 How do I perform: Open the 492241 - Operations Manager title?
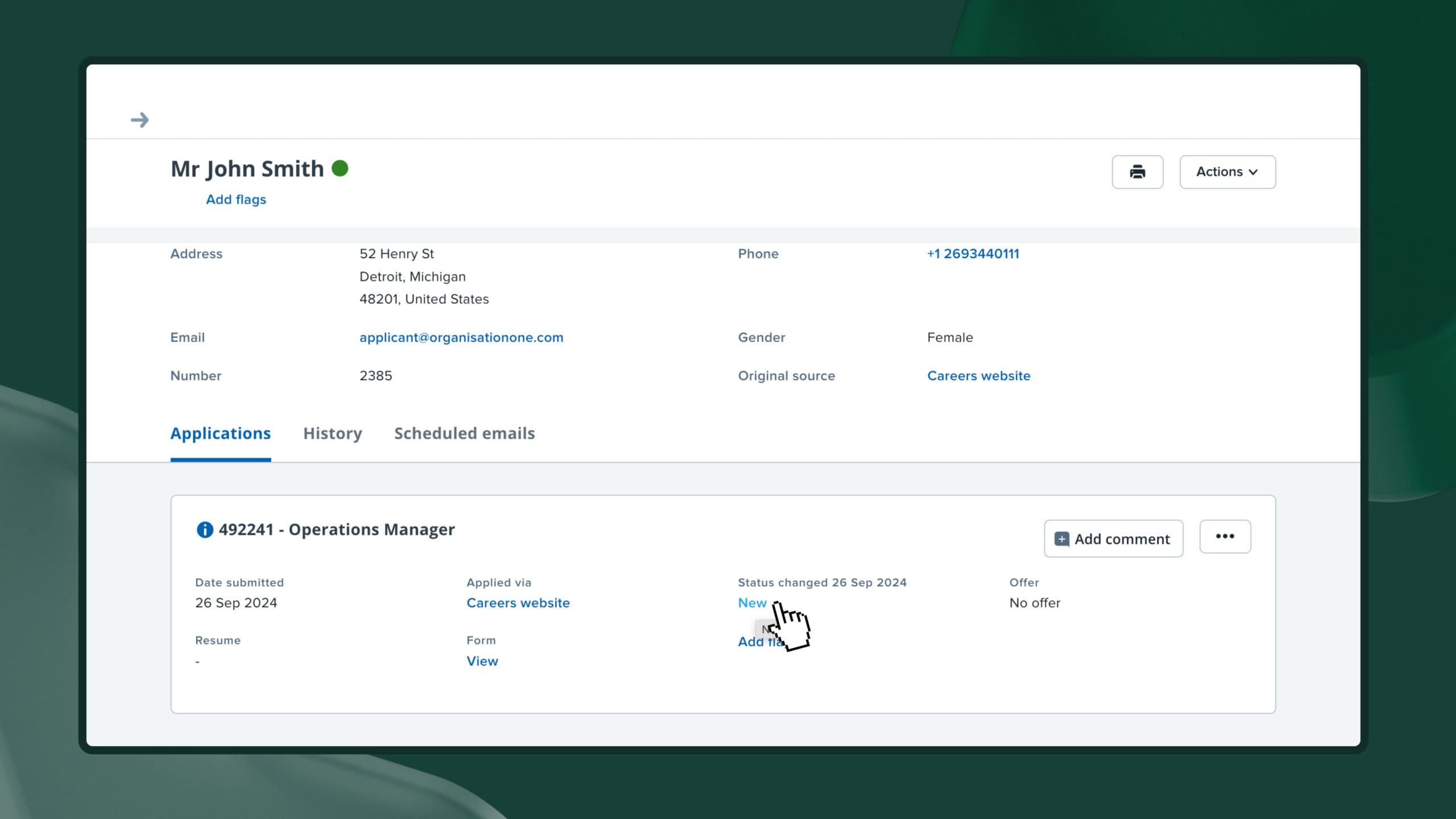pyautogui.click(x=336, y=530)
